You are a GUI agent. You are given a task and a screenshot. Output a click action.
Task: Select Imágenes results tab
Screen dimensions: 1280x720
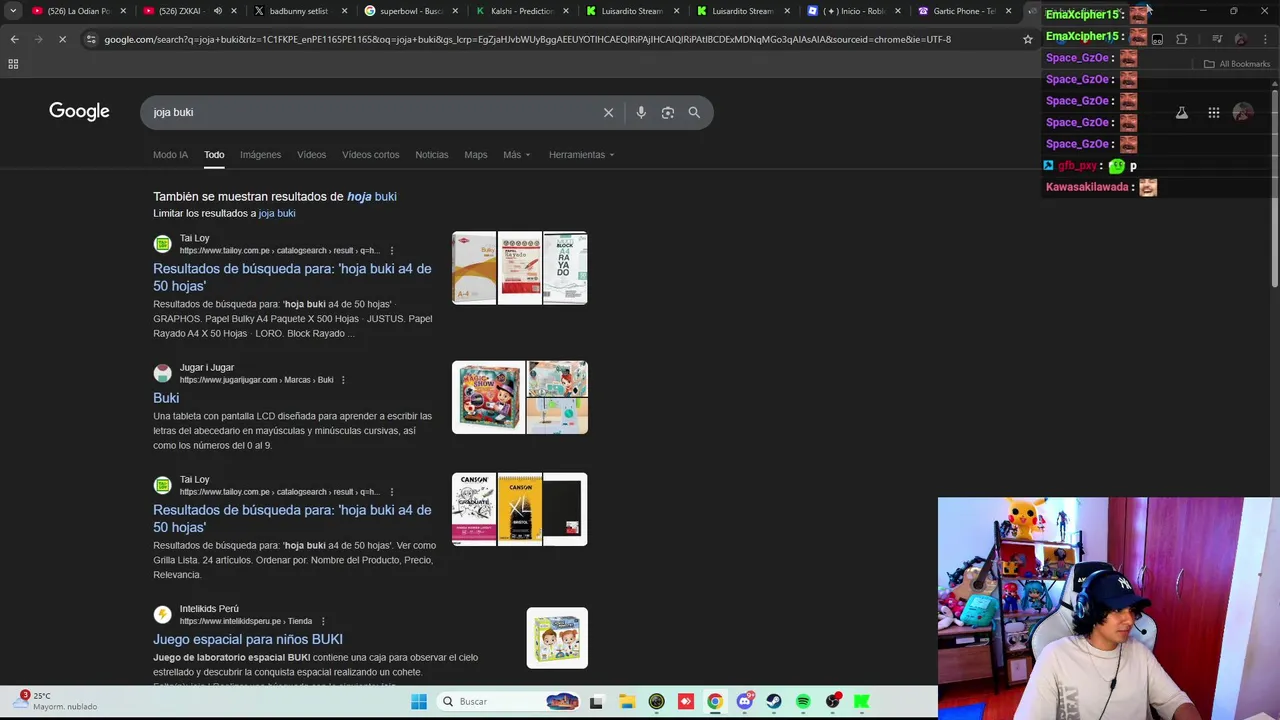pyautogui.click(x=260, y=155)
